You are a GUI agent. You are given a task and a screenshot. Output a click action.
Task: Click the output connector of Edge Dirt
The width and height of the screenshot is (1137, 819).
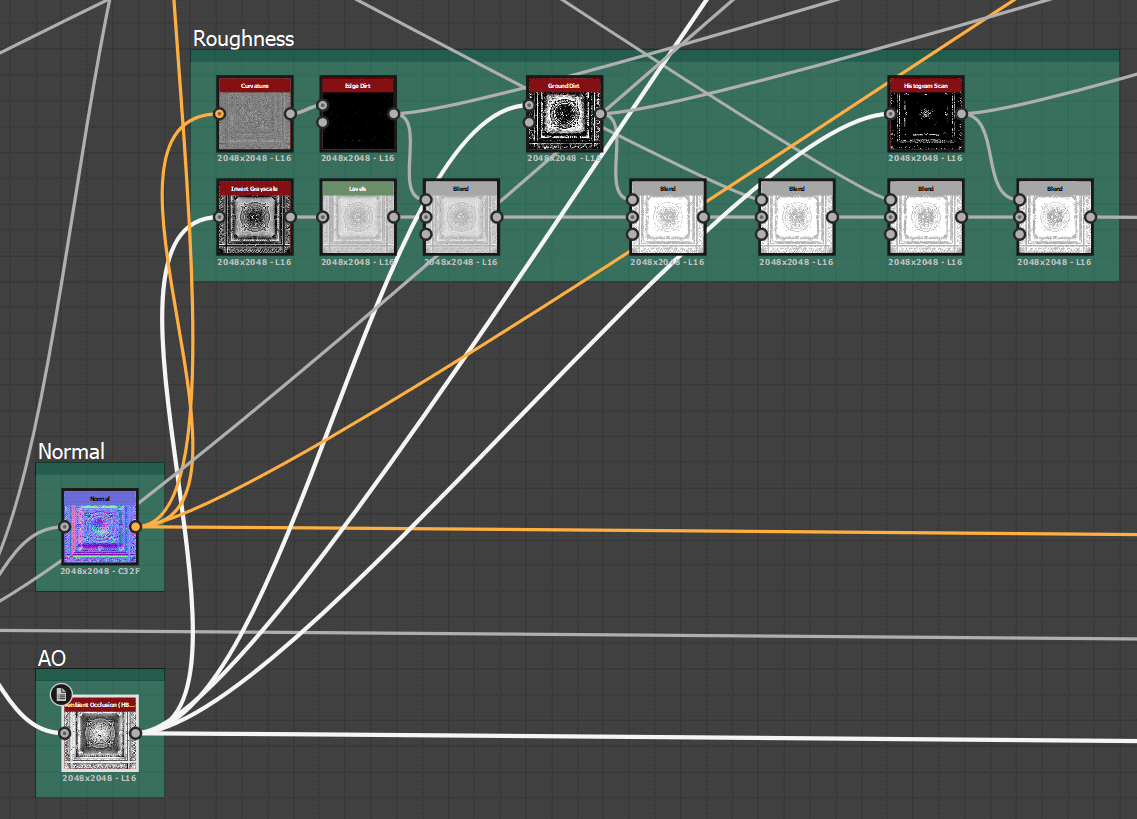(x=394, y=114)
